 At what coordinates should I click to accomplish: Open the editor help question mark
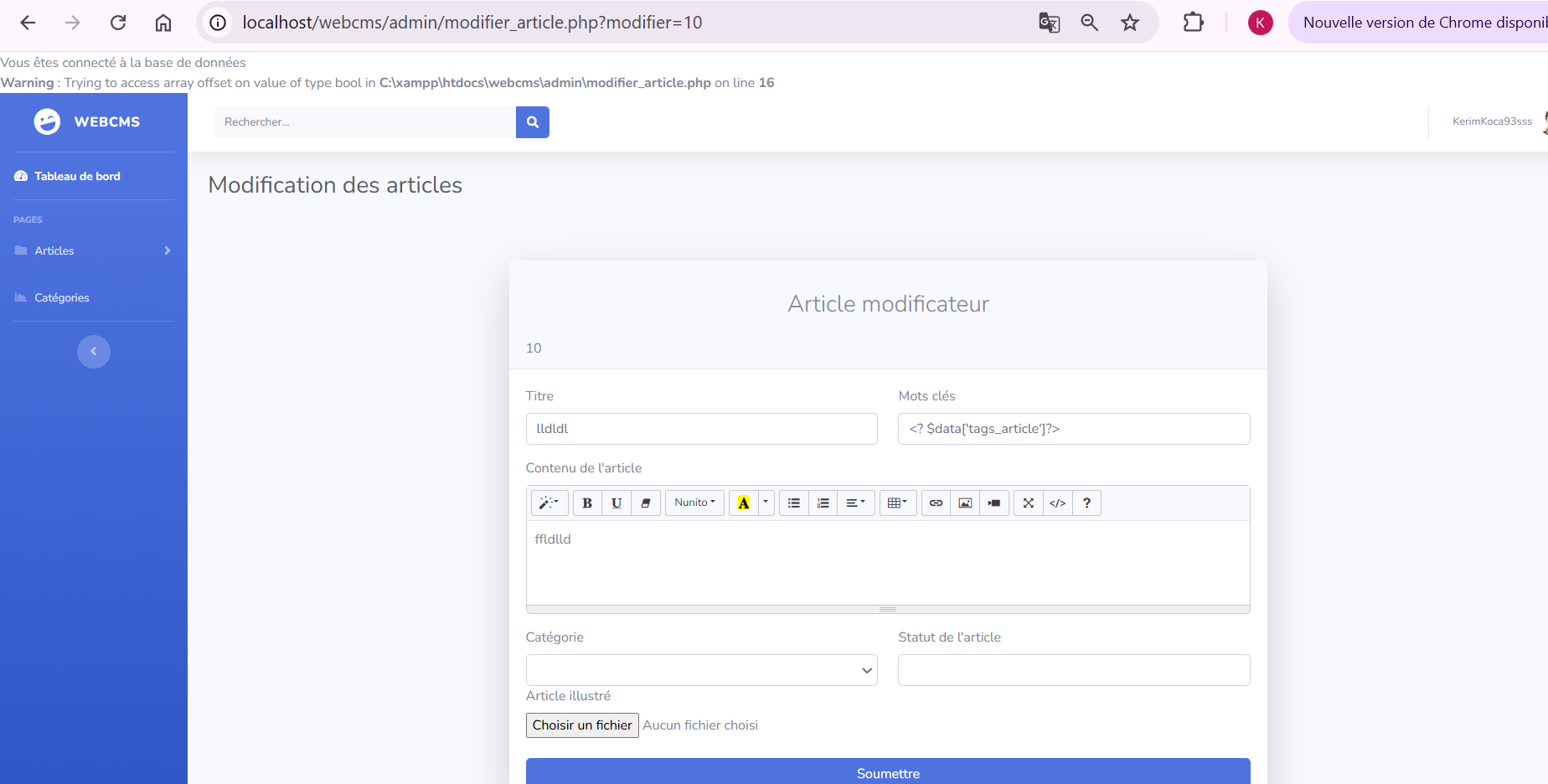pyautogui.click(x=1086, y=503)
